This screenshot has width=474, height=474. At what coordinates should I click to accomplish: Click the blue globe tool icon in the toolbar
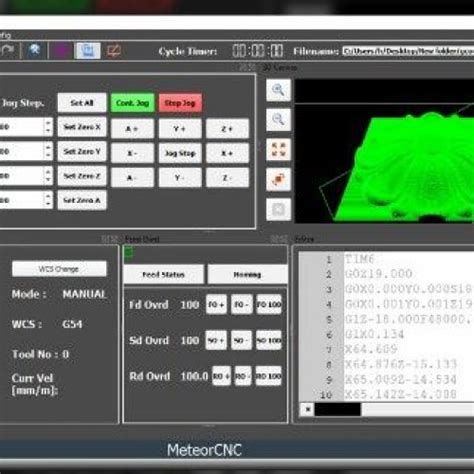coord(35,51)
